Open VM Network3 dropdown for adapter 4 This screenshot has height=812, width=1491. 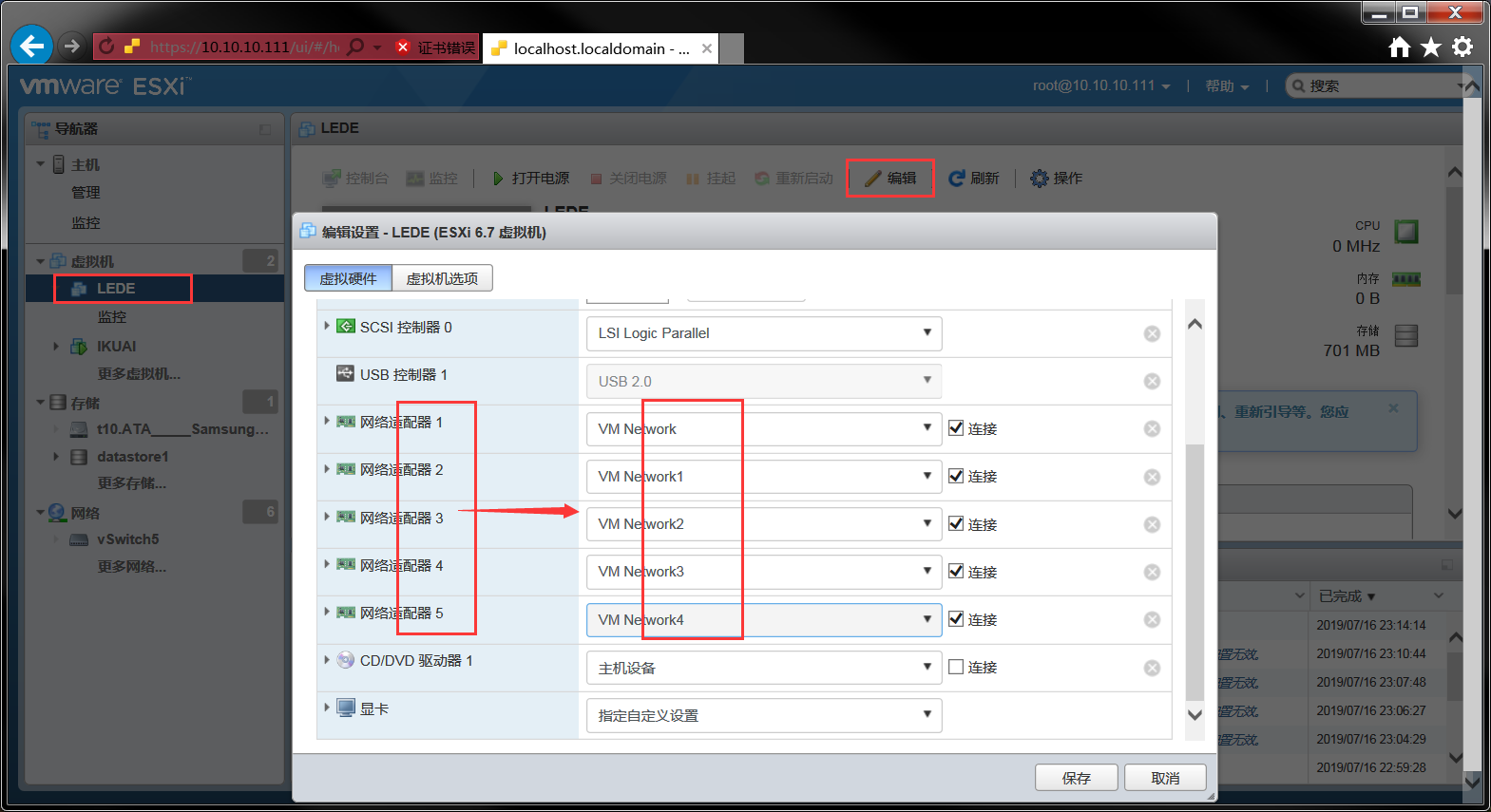(764, 572)
